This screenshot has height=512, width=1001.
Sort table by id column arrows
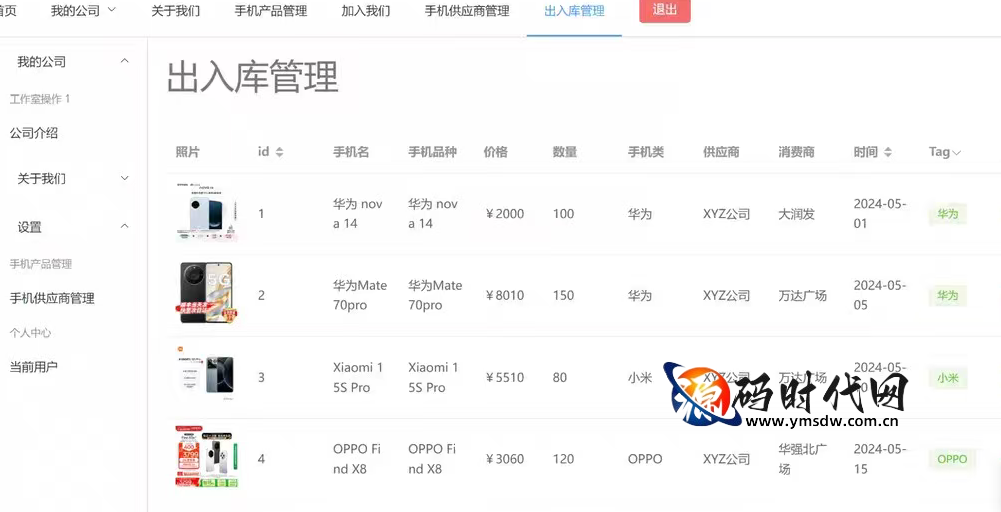[279, 152]
